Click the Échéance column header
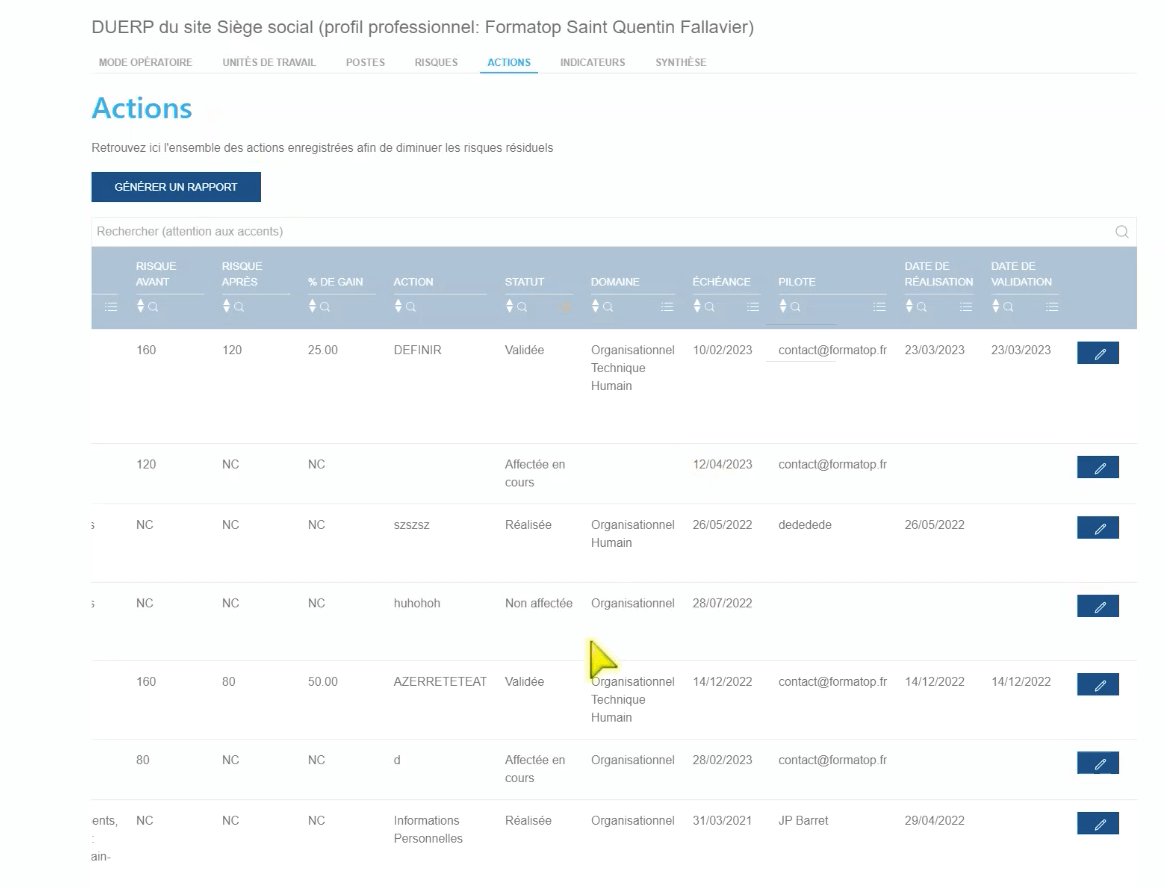Image resolution: width=1165 pixels, height=887 pixels. pos(721,282)
